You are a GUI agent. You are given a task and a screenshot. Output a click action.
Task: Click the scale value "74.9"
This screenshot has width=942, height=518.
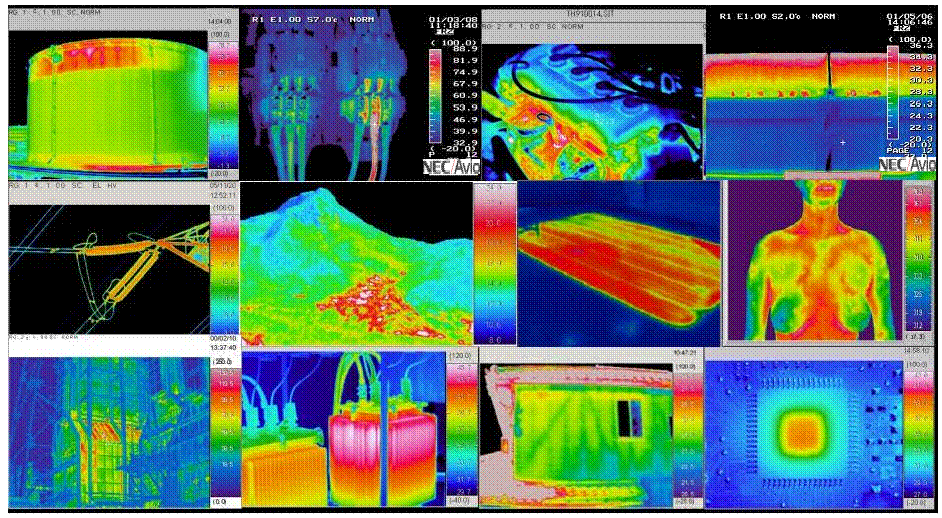(x=465, y=72)
